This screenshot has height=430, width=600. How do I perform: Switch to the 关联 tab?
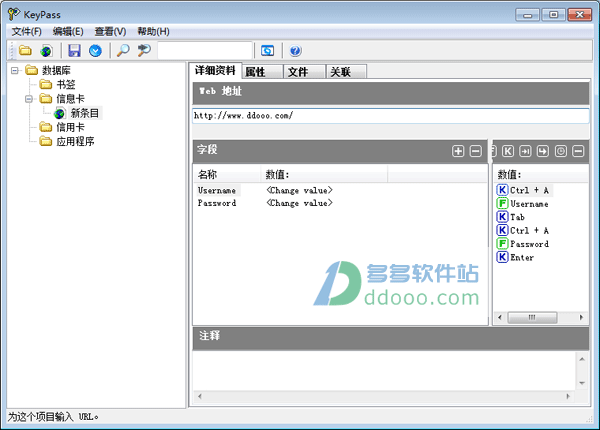(346, 72)
